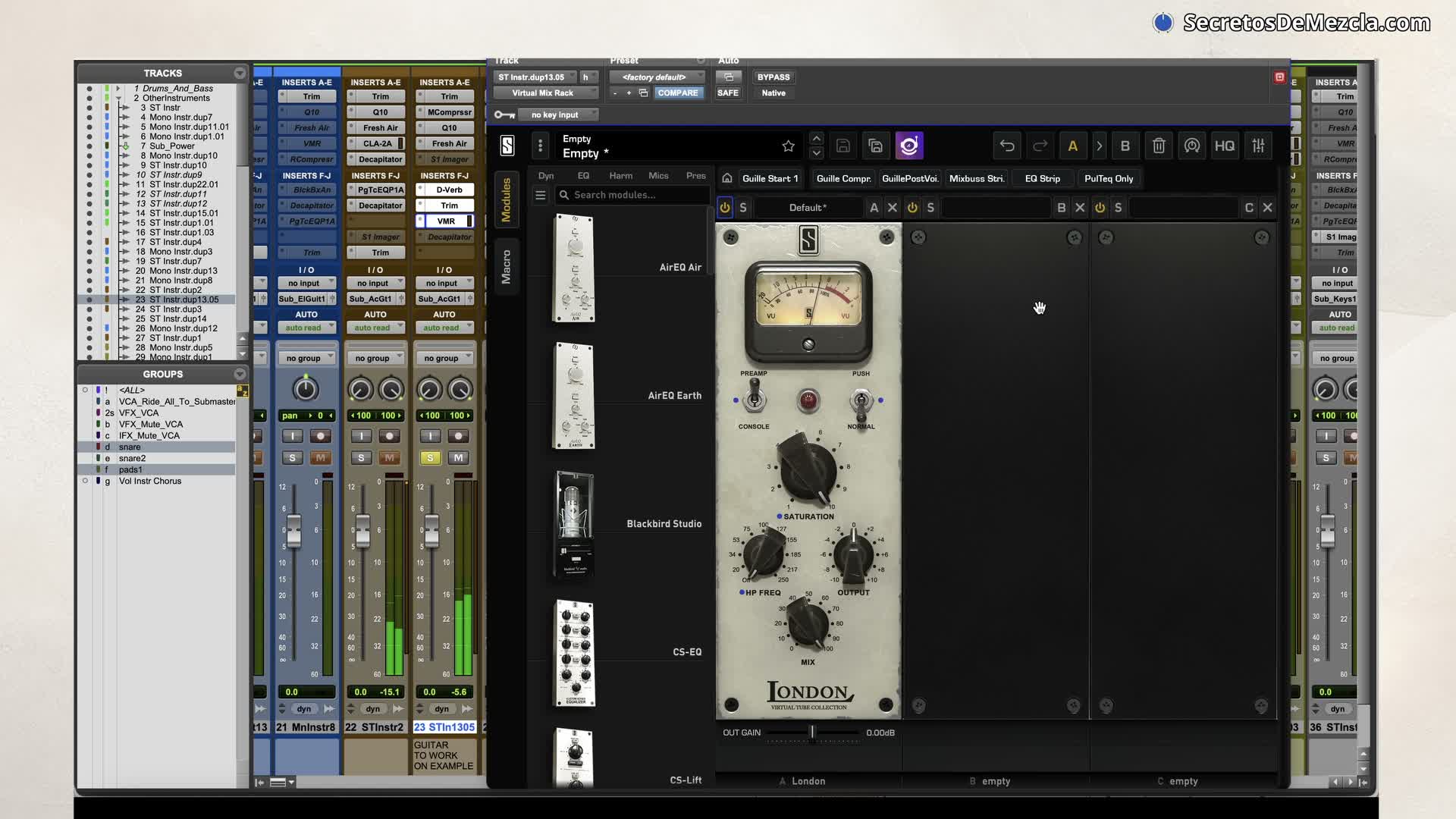The width and height of the screenshot is (1456, 819).
Task: Open the Macro side panel
Action: coord(507,267)
